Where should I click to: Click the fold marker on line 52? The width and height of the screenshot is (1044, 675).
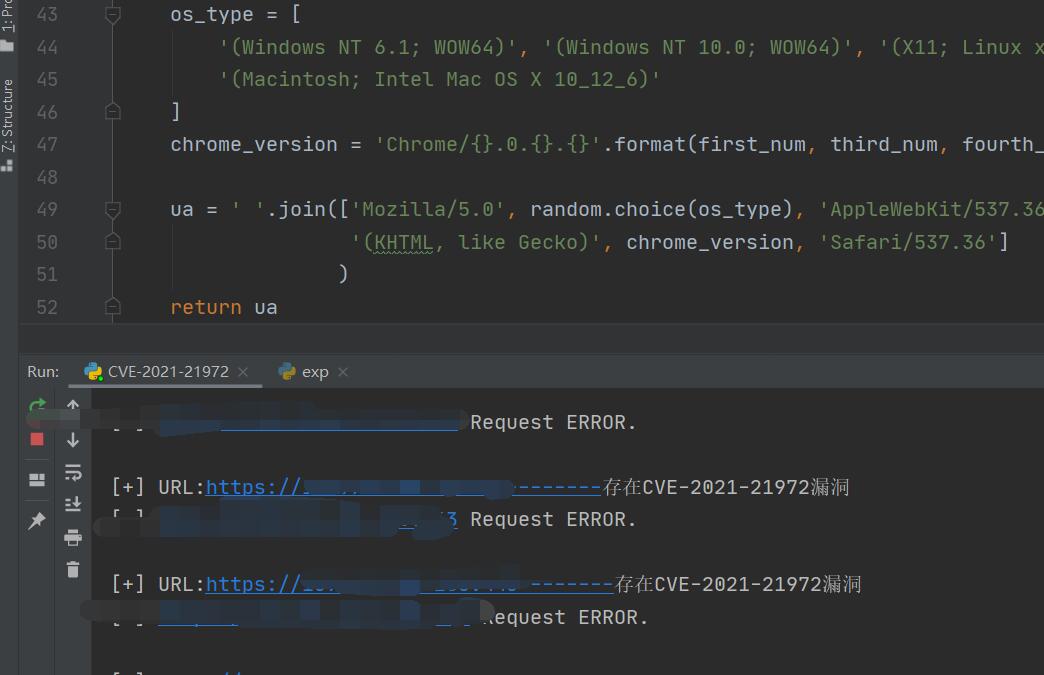[113, 306]
